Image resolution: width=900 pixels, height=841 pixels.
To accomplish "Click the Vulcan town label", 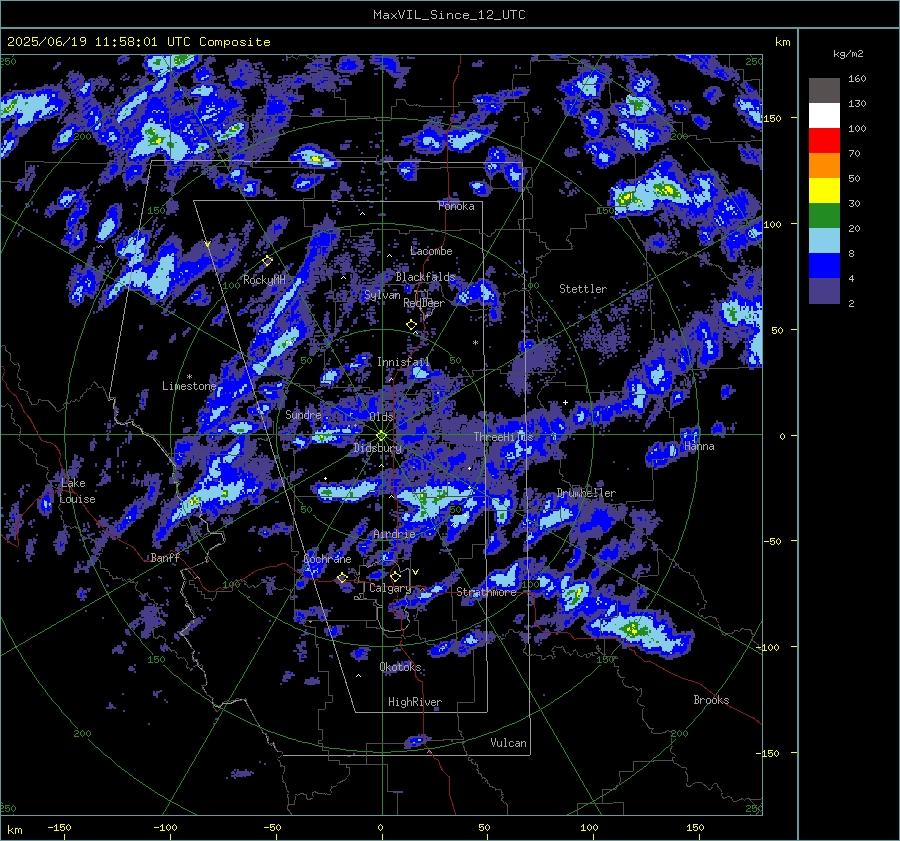I will [508, 742].
